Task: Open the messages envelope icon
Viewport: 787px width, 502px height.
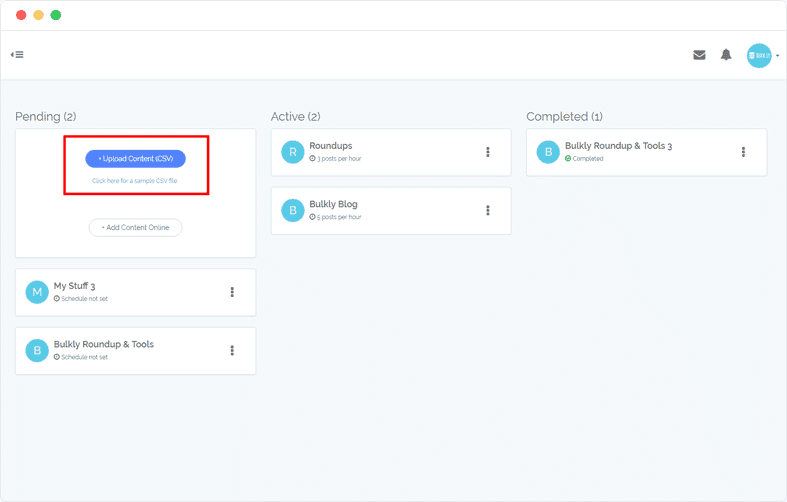Action: [x=699, y=55]
